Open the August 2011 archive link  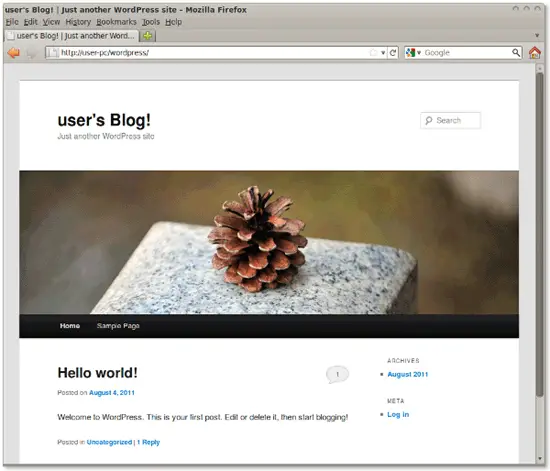pos(408,375)
